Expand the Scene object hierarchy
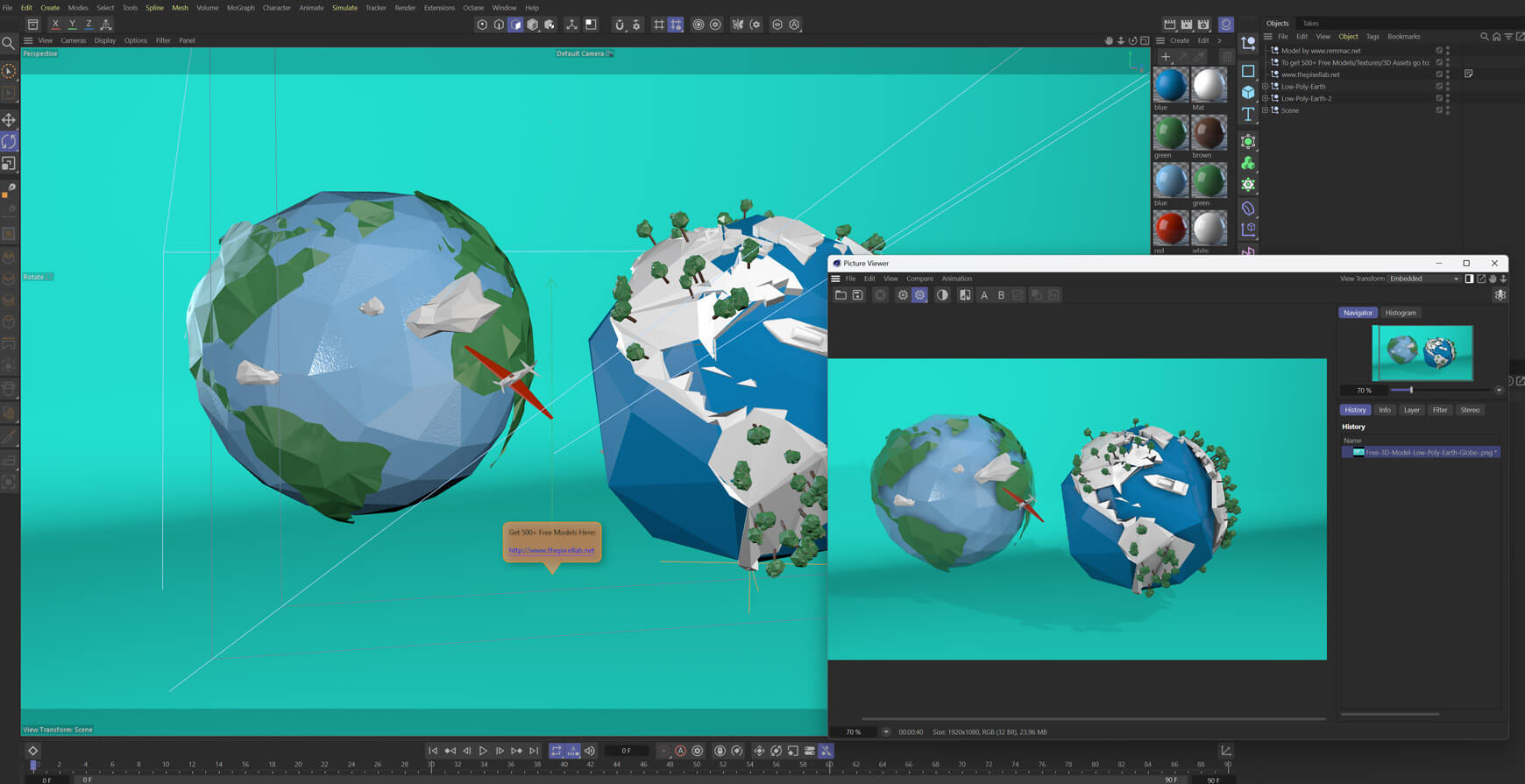Viewport: 1525px width, 784px height. (x=1265, y=110)
